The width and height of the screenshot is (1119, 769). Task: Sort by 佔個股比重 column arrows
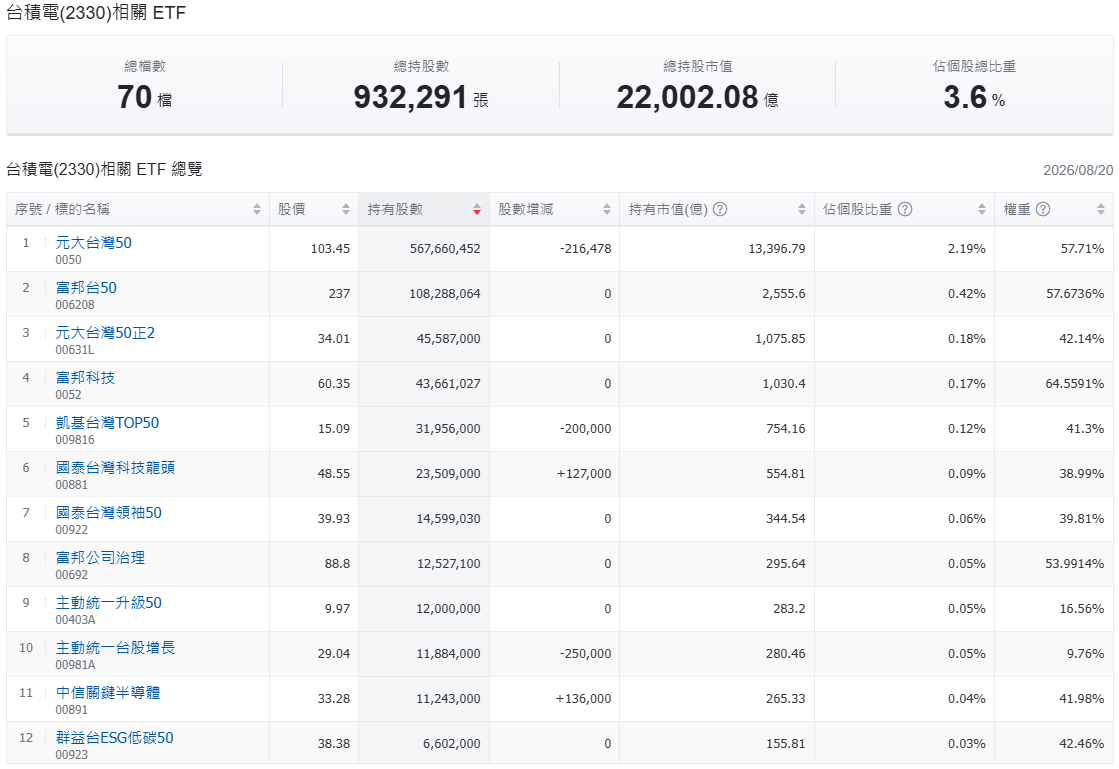982,209
